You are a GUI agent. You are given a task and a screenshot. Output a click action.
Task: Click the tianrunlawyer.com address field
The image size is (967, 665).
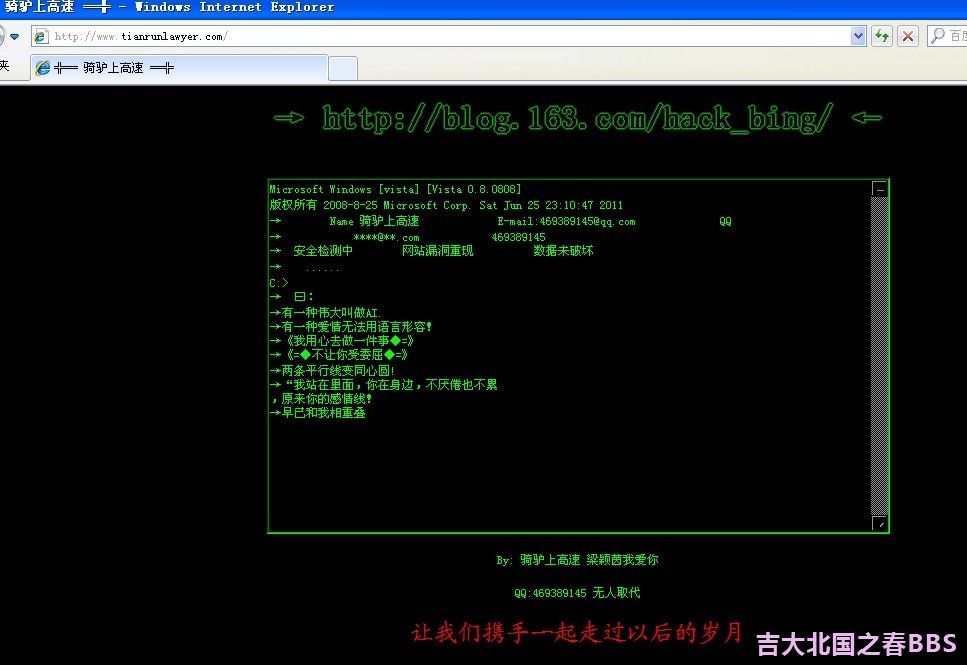pyautogui.click(x=440, y=36)
